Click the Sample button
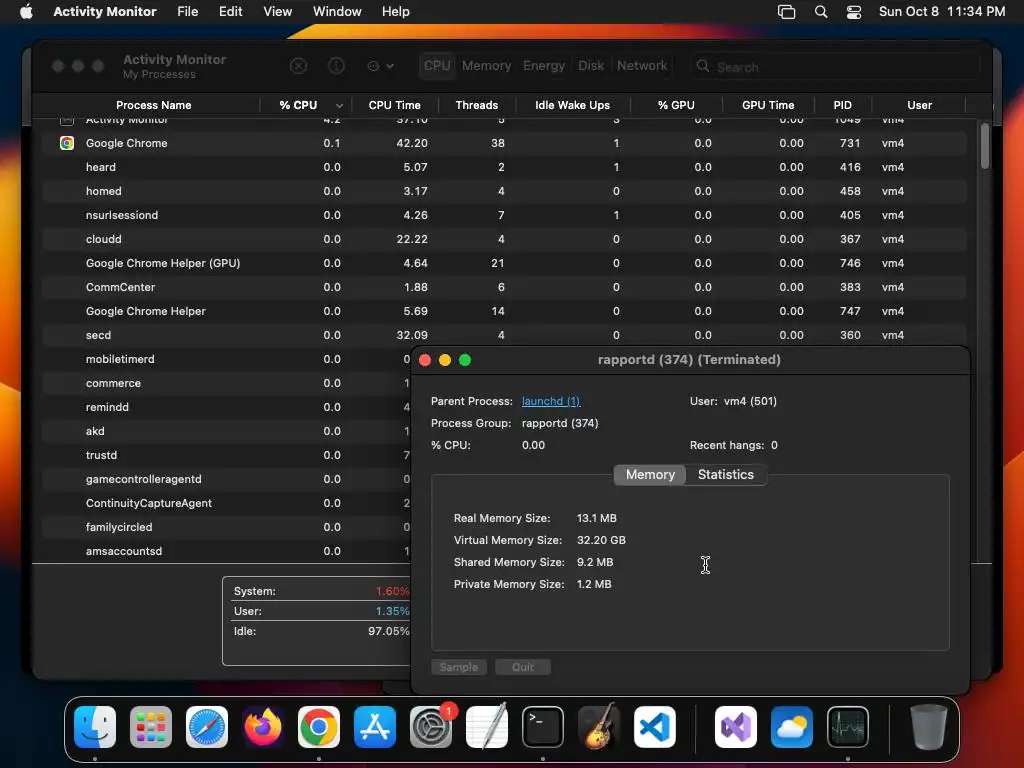The image size is (1024, 768). pyautogui.click(x=458, y=667)
